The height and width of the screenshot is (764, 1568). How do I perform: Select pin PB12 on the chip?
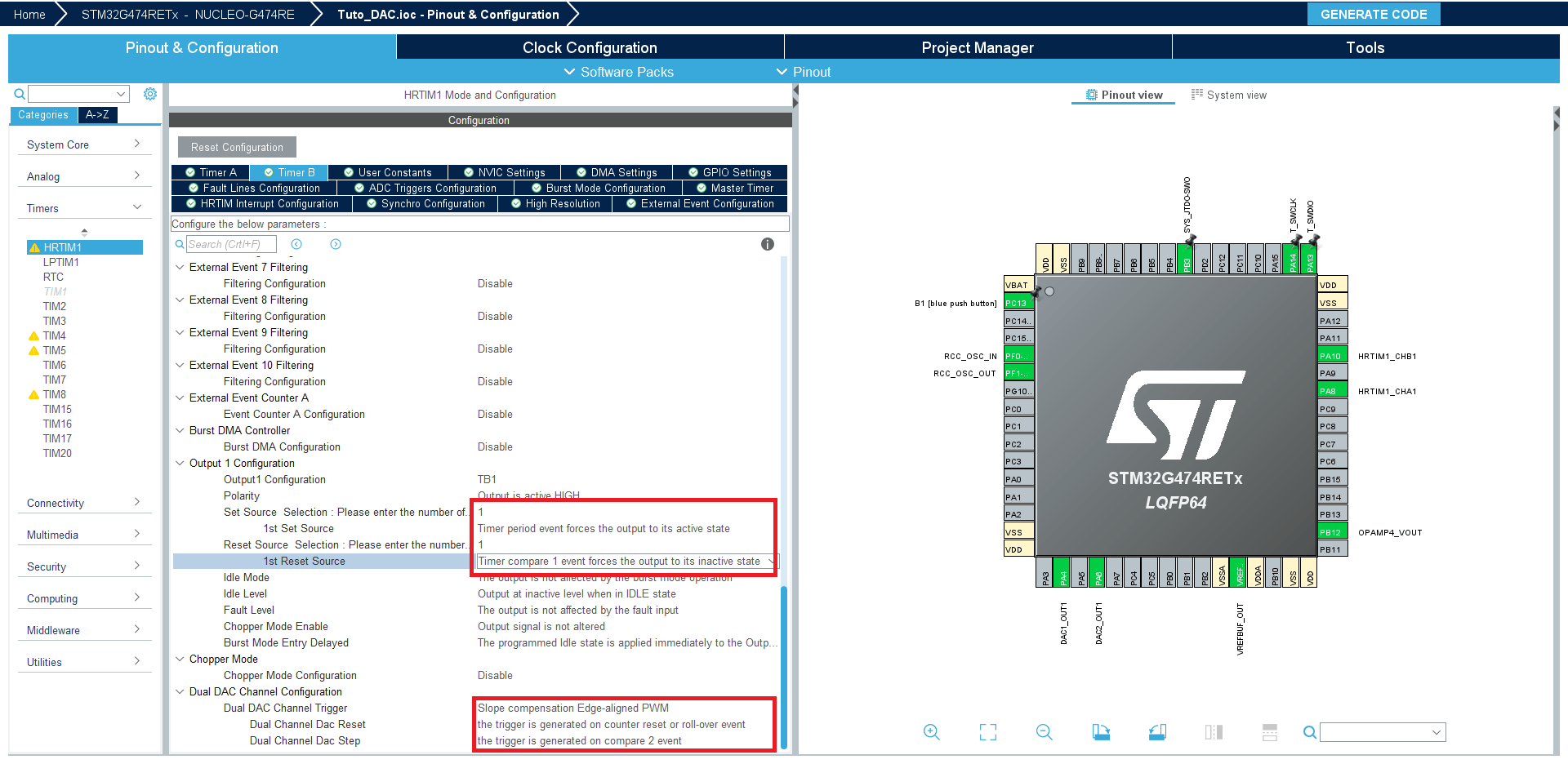pyautogui.click(x=1333, y=532)
